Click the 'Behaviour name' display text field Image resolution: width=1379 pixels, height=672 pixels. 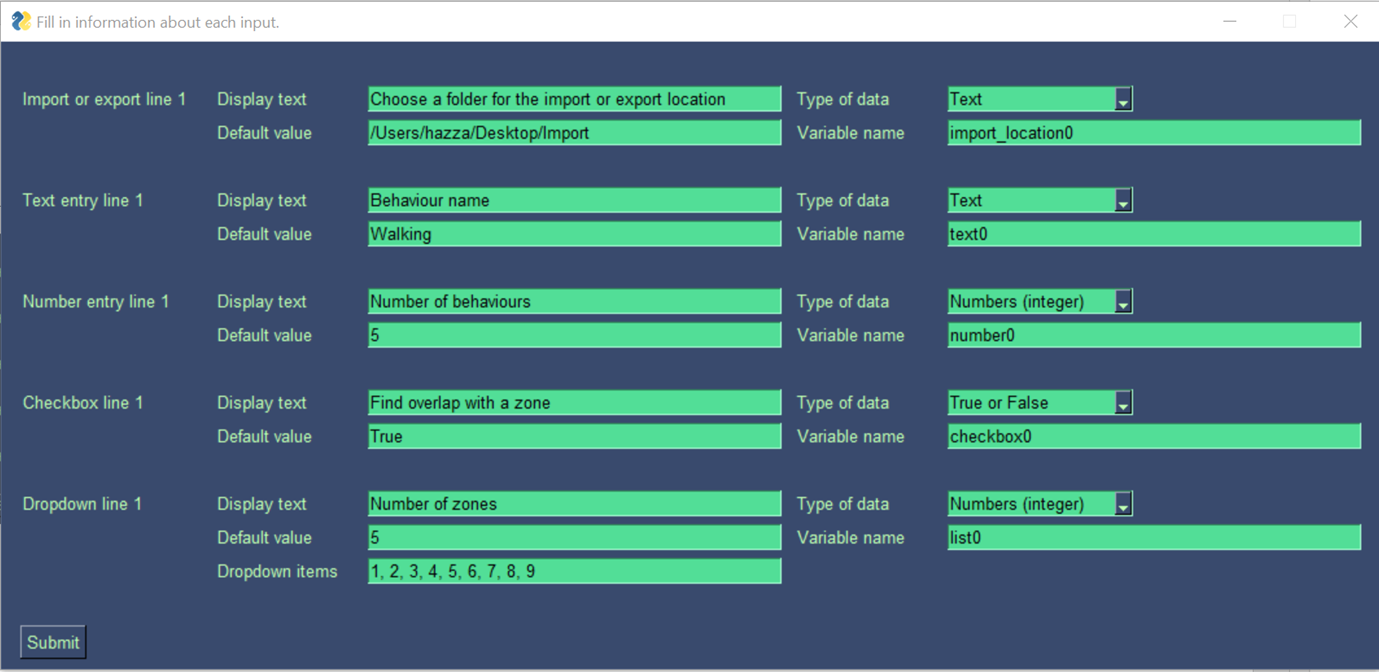[574, 200]
